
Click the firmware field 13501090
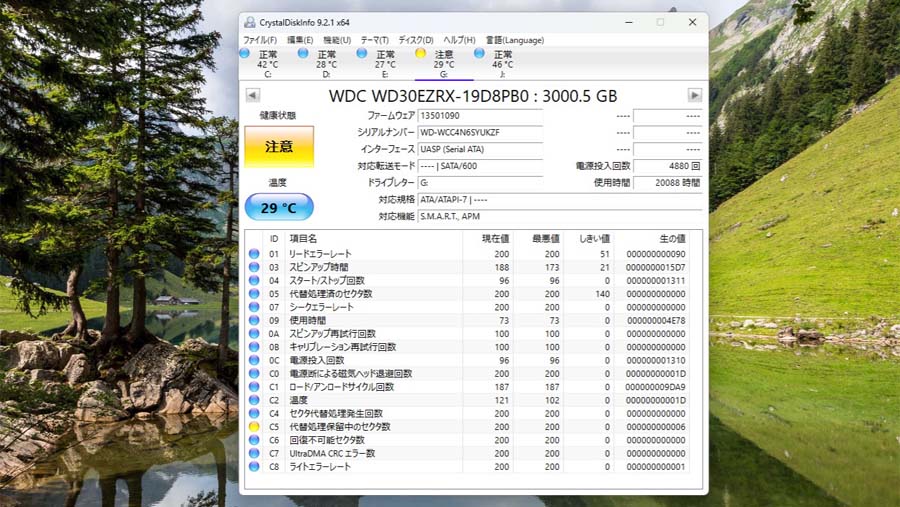tap(480, 116)
